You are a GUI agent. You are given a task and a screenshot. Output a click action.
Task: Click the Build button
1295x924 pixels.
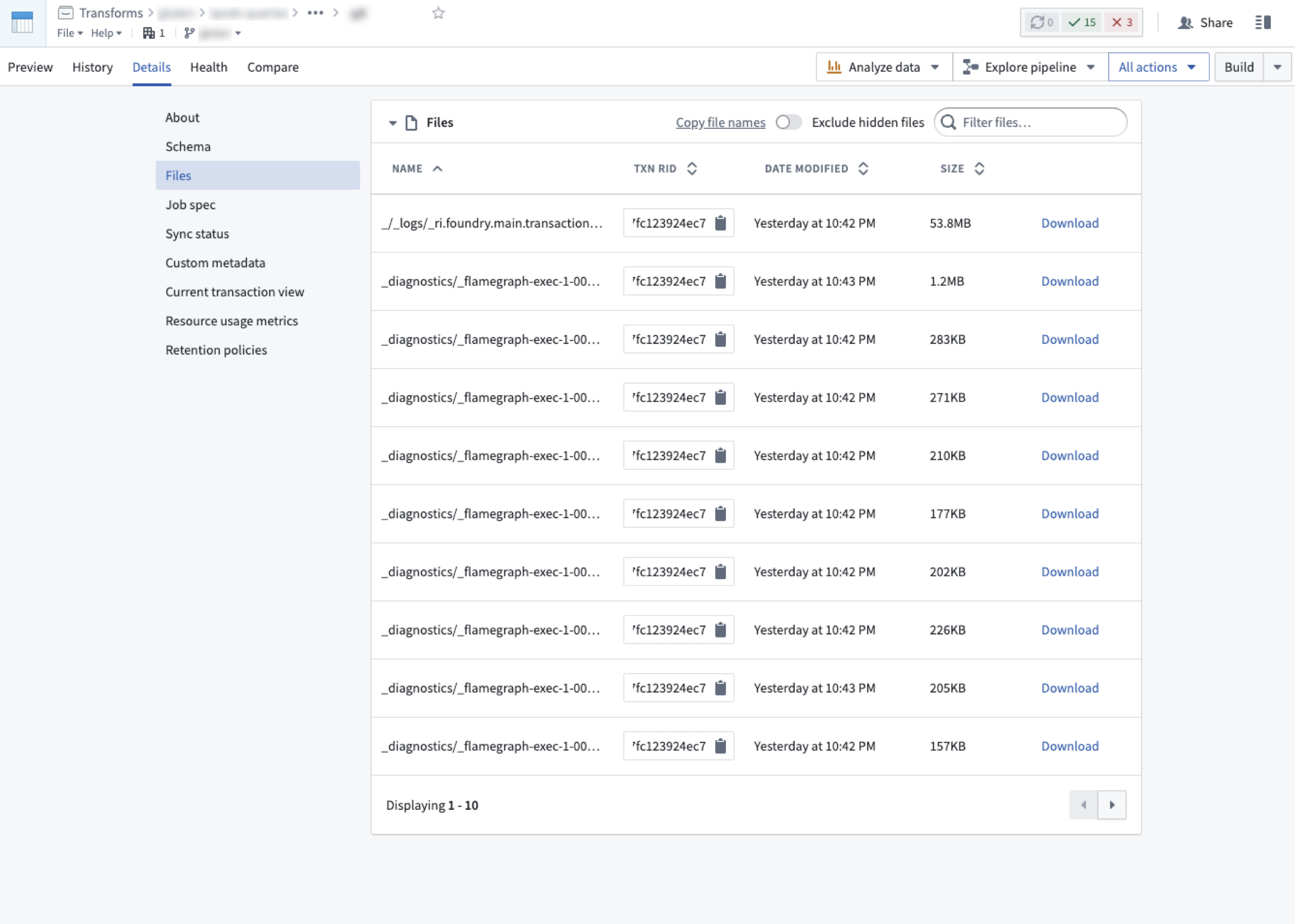pyautogui.click(x=1239, y=67)
